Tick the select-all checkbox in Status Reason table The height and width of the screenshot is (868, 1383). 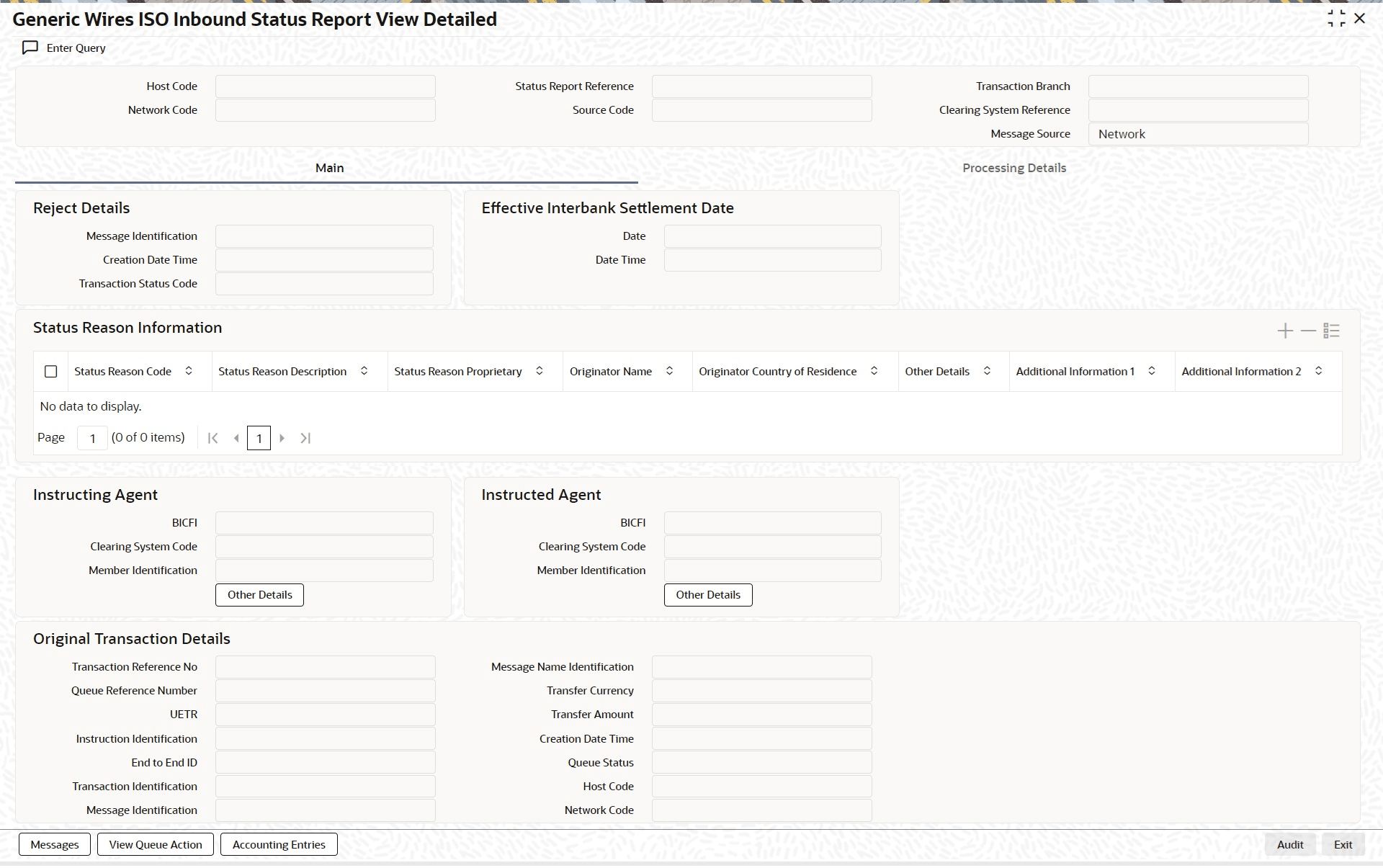point(51,372)
